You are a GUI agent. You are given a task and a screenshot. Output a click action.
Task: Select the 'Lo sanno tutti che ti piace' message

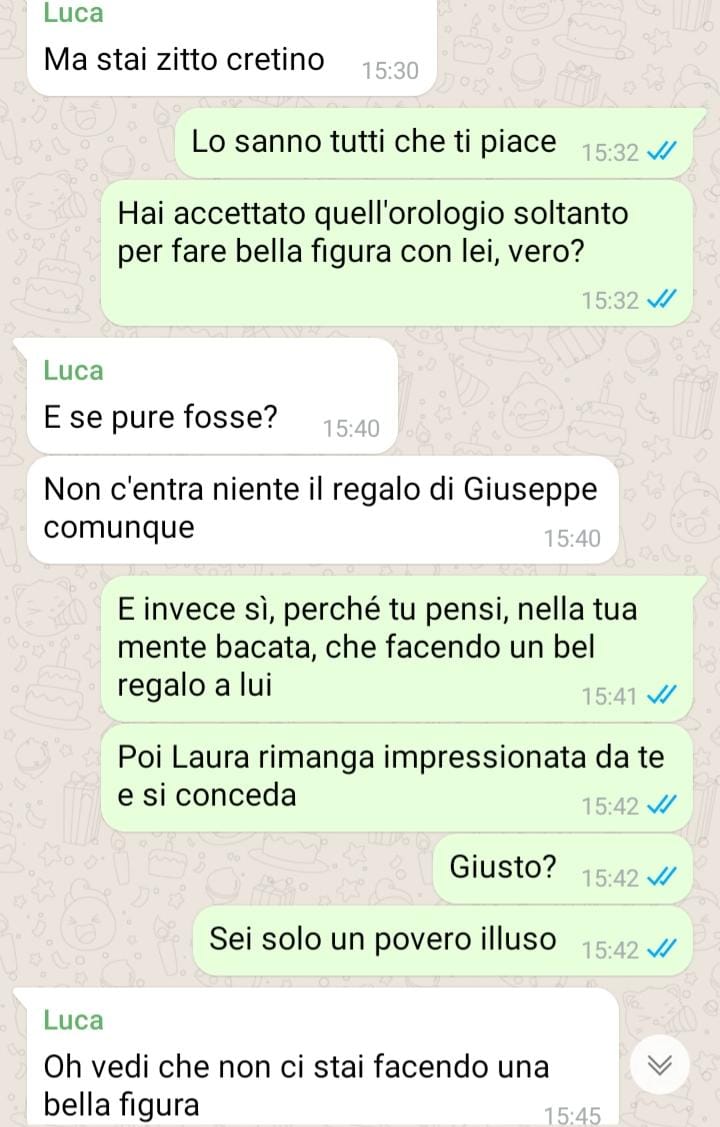pyautogui.click(x=435, y=143)
